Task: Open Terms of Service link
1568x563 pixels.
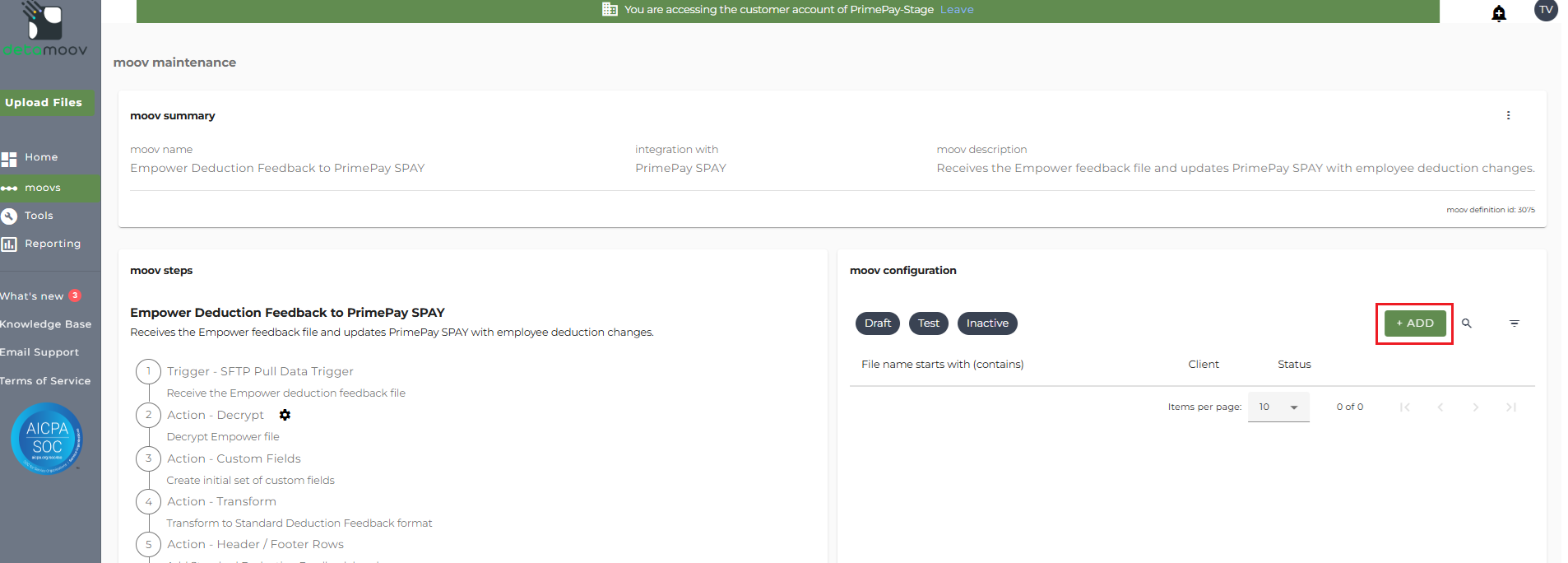Action: pos(45,381)
